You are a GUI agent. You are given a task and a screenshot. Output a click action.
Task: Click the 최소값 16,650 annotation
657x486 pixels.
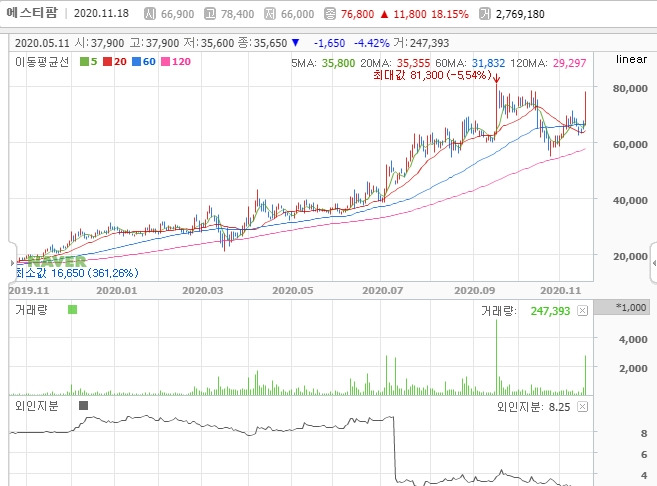77,273
